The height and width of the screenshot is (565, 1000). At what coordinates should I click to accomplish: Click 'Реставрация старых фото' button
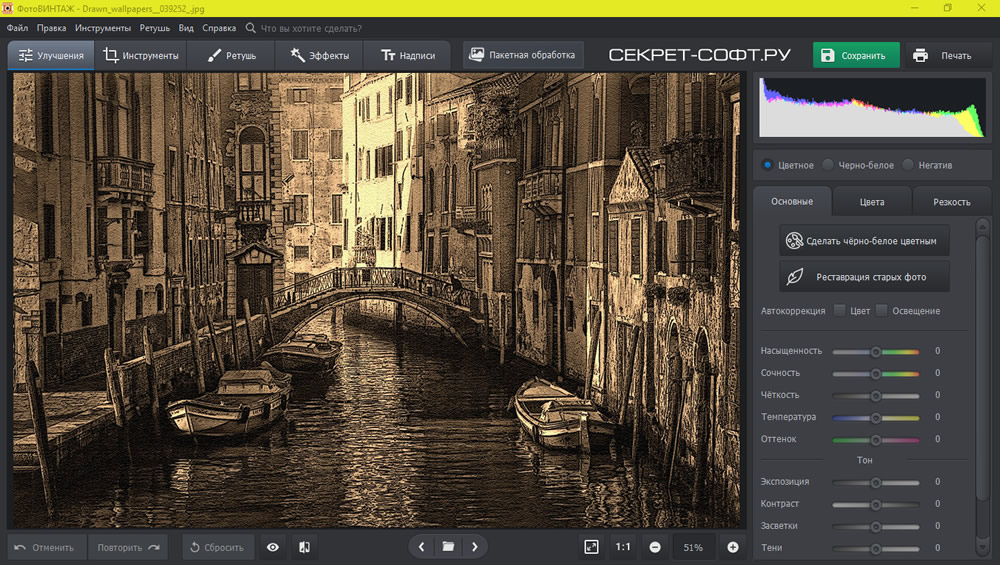click(864, 277)
